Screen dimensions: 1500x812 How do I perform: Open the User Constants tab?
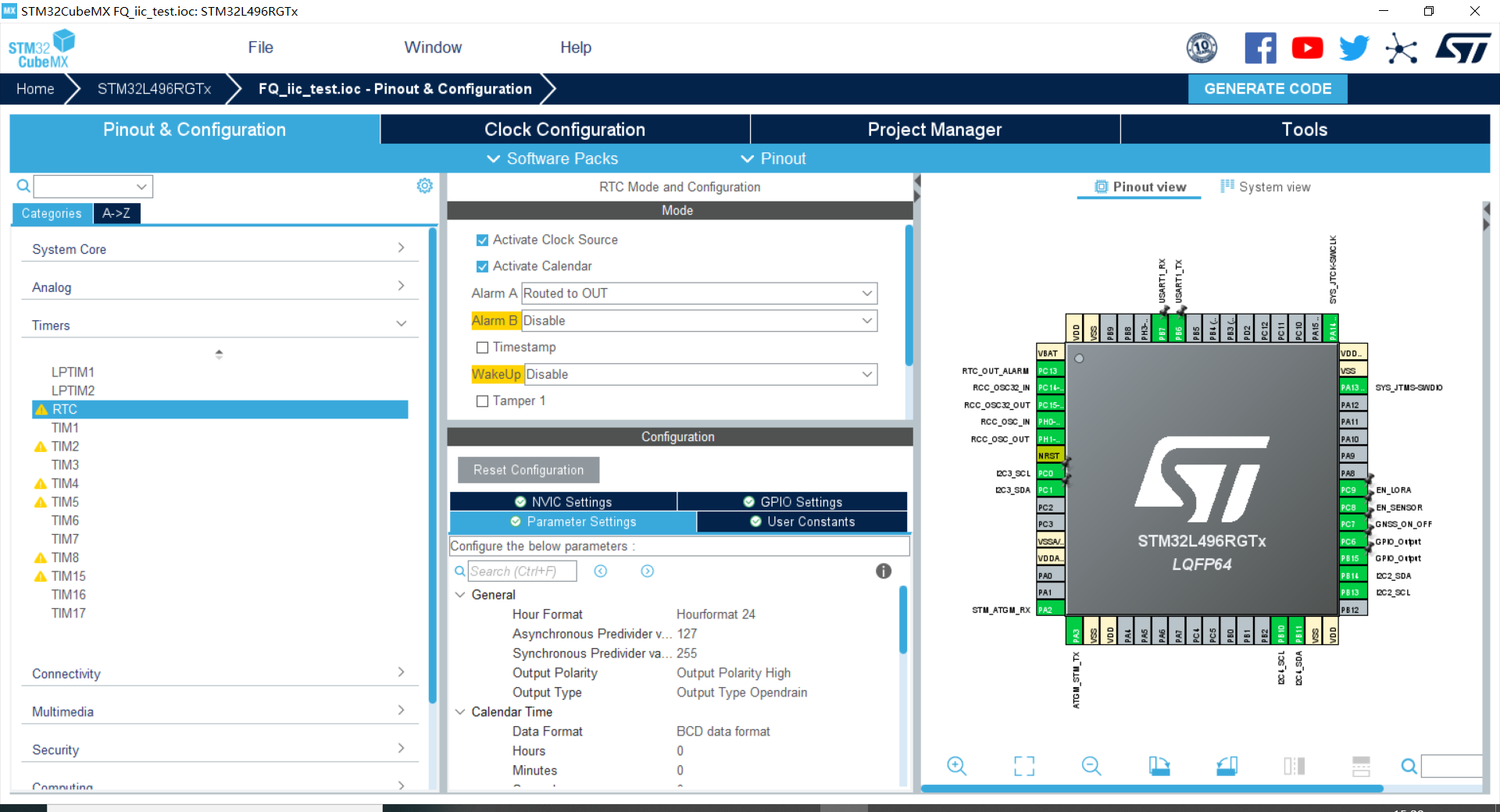(802, 522)
